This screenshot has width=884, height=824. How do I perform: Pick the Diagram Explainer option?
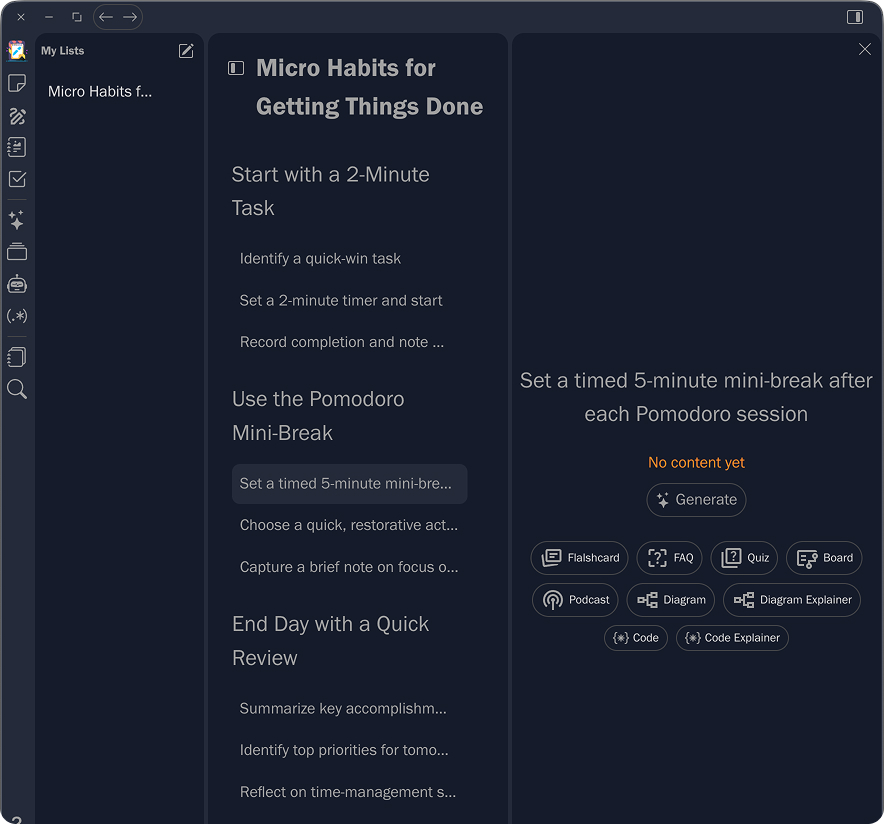(792, 600)
